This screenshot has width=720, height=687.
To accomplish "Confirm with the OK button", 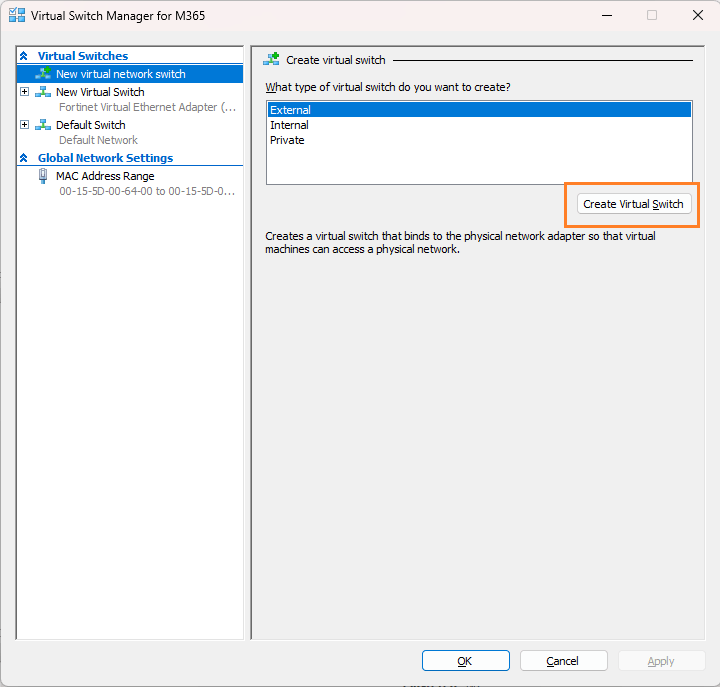I will [466, 661].
